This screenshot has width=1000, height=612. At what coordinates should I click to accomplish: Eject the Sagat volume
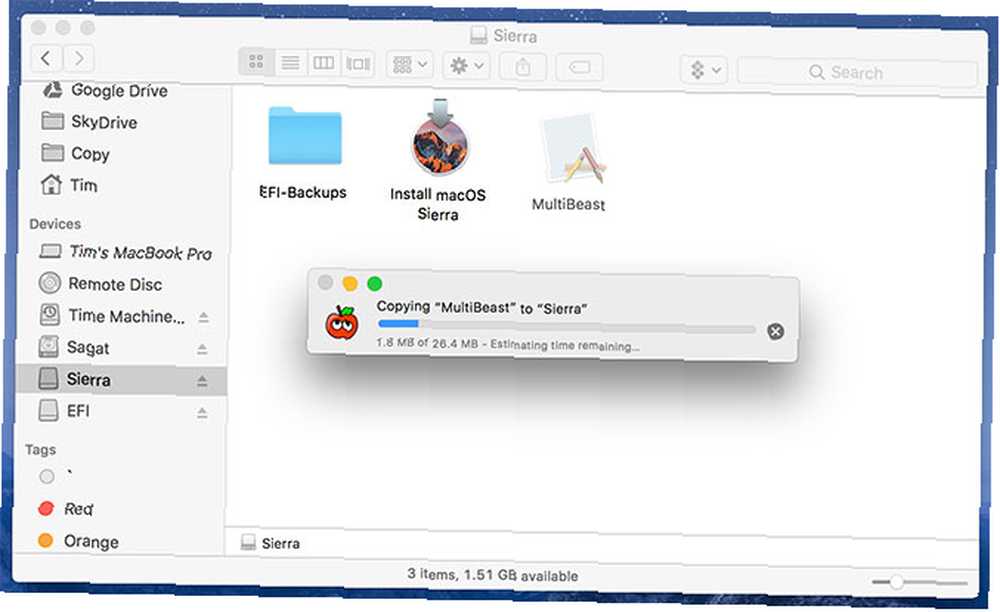coord(202,349)
